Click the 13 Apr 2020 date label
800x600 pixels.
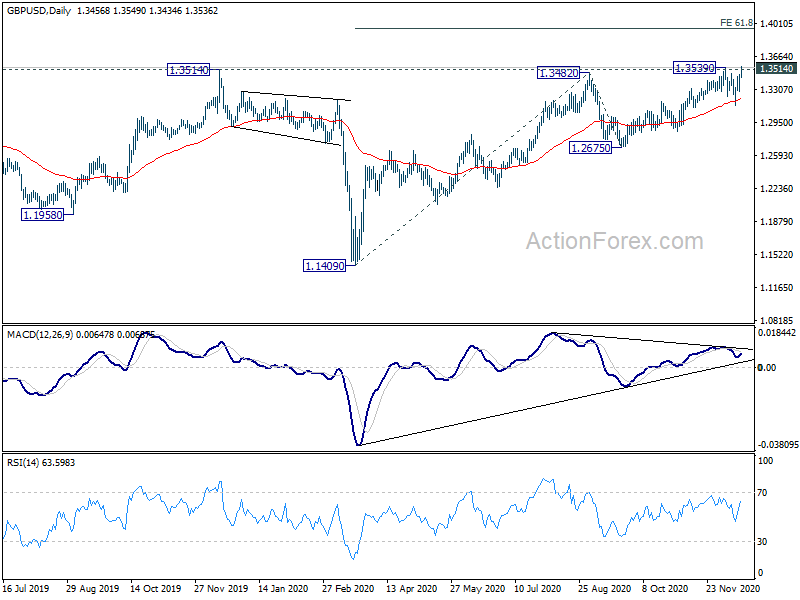tap(412, 588)
